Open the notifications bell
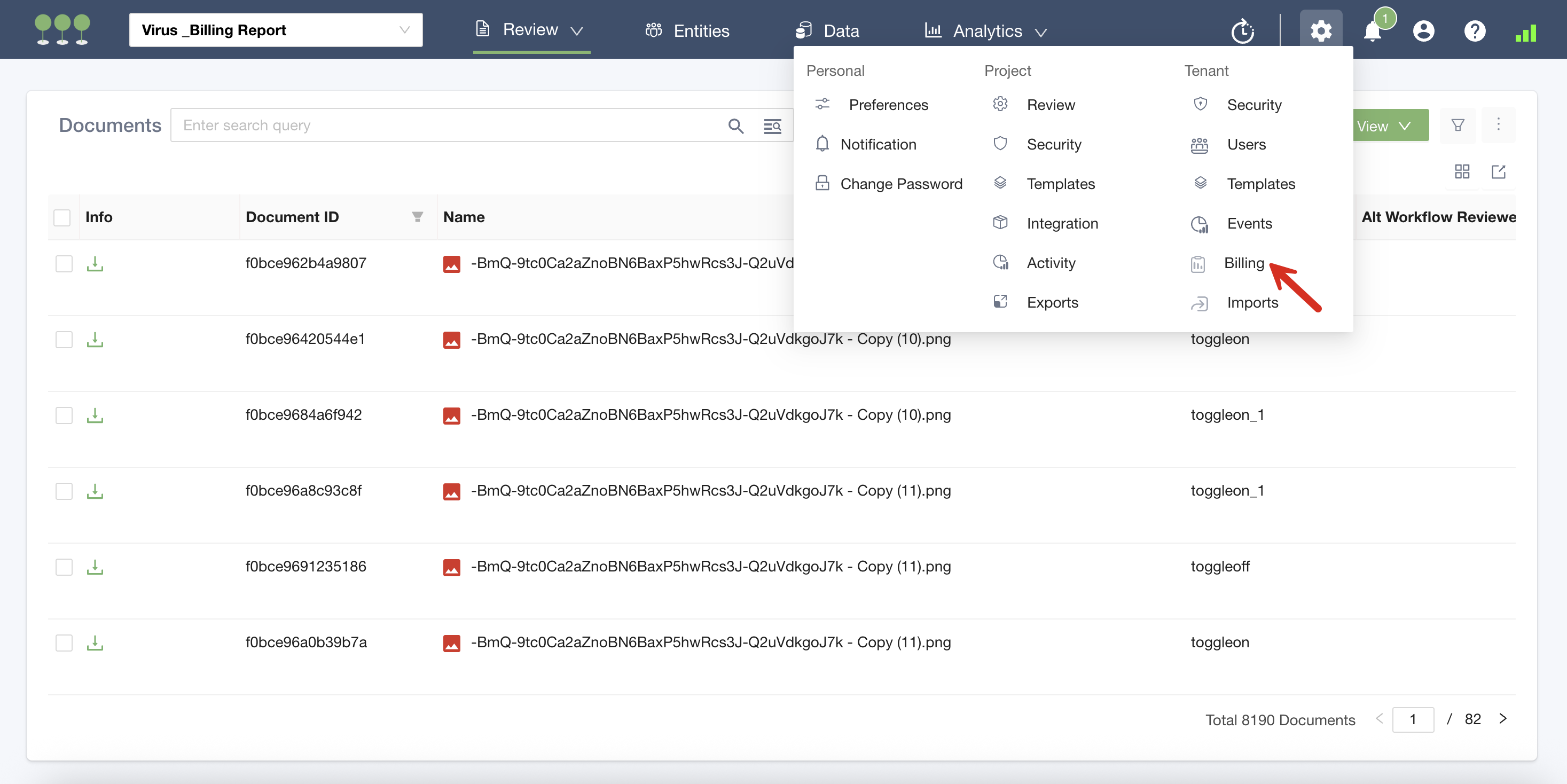Image resolution: width=1567 pixels, height=784 pixels. pyautogui.click(x=1373, y=31)
